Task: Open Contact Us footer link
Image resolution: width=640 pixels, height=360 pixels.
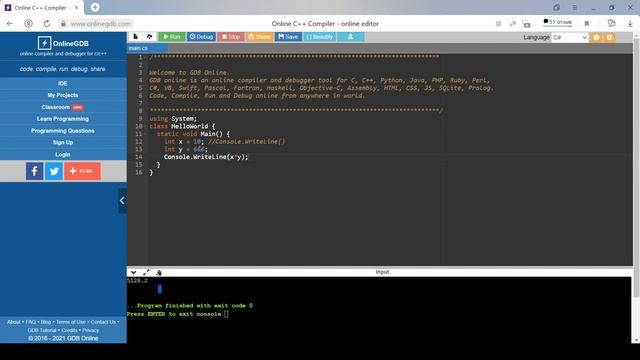Action: [x=103, y=322]
